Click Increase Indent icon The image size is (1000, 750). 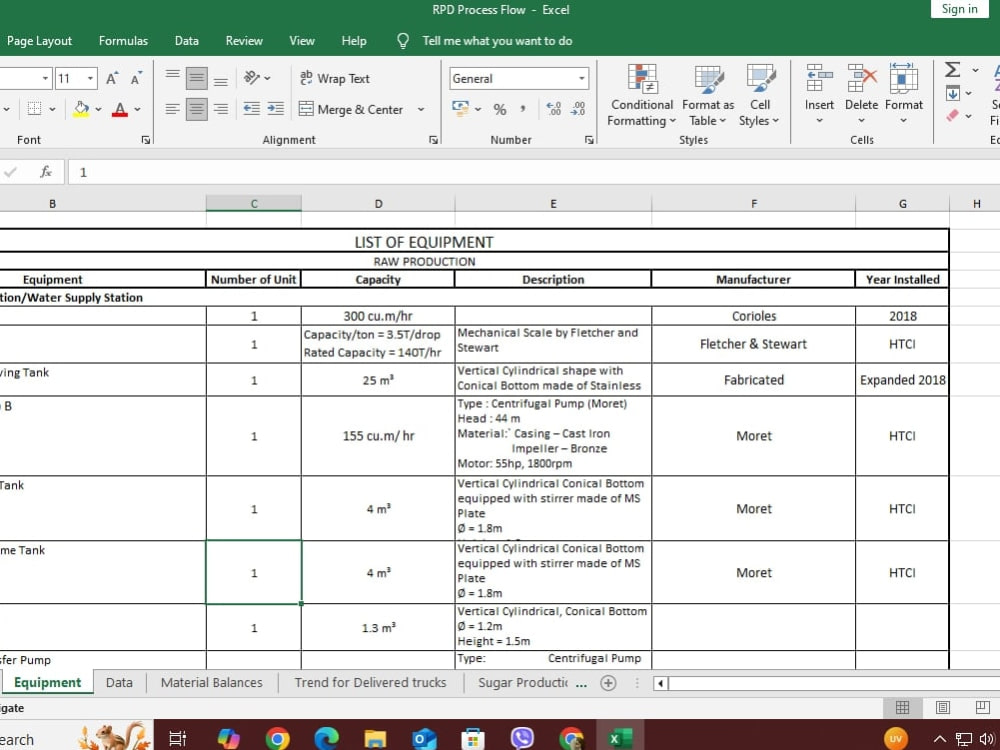tap(276, 109)
